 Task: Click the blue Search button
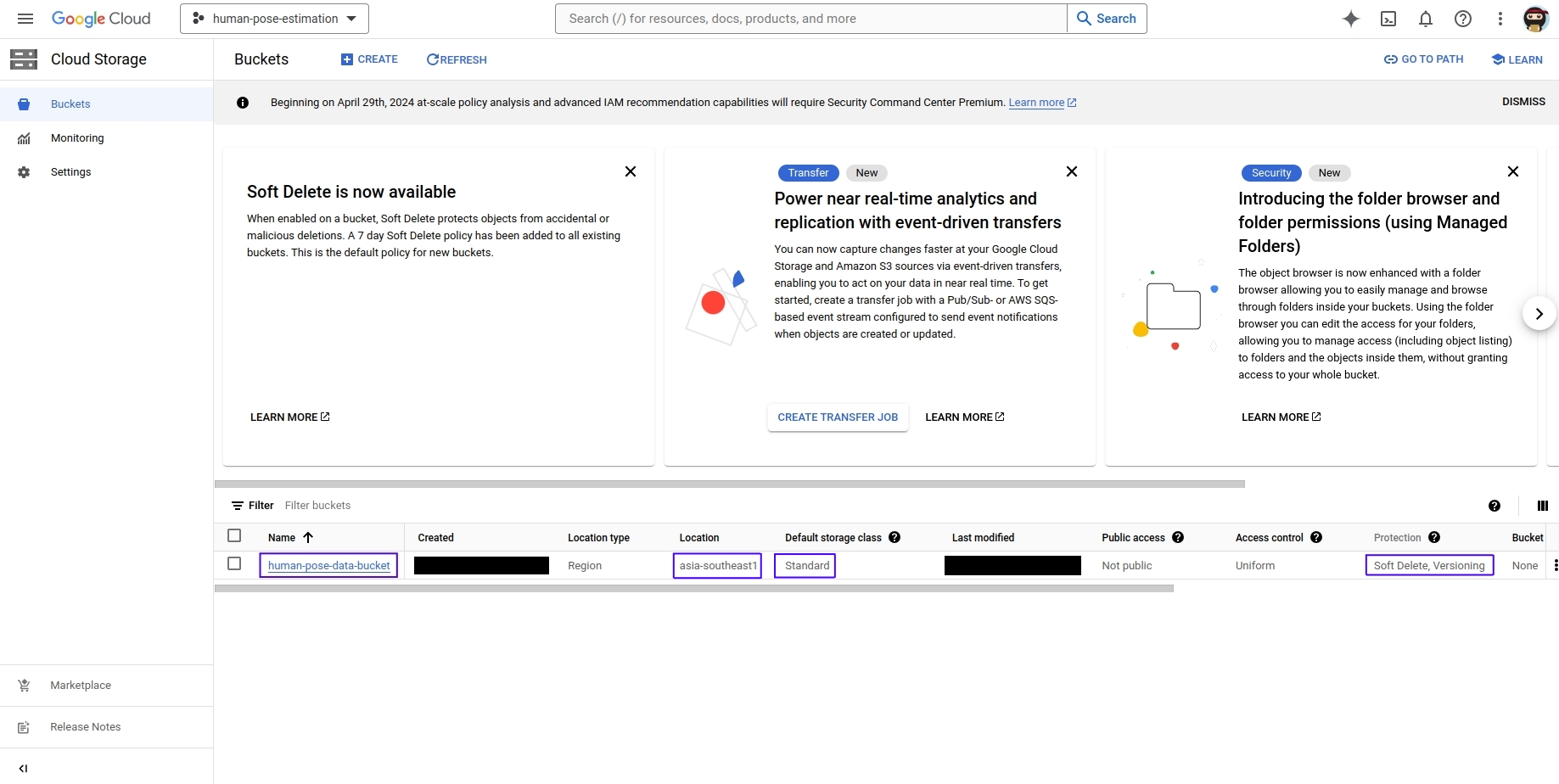[1107, 19]
